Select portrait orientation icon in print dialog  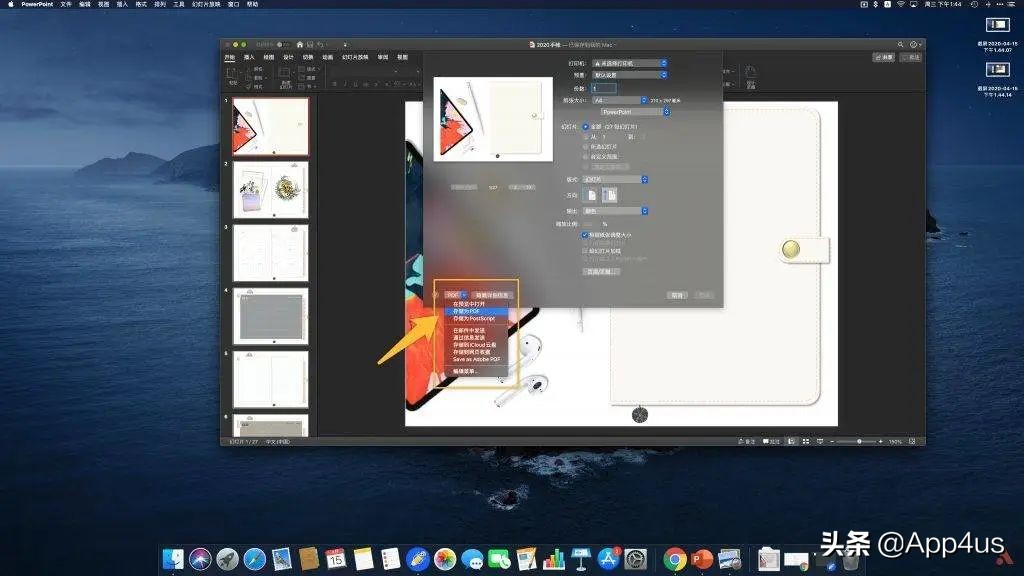click(592, 195)
